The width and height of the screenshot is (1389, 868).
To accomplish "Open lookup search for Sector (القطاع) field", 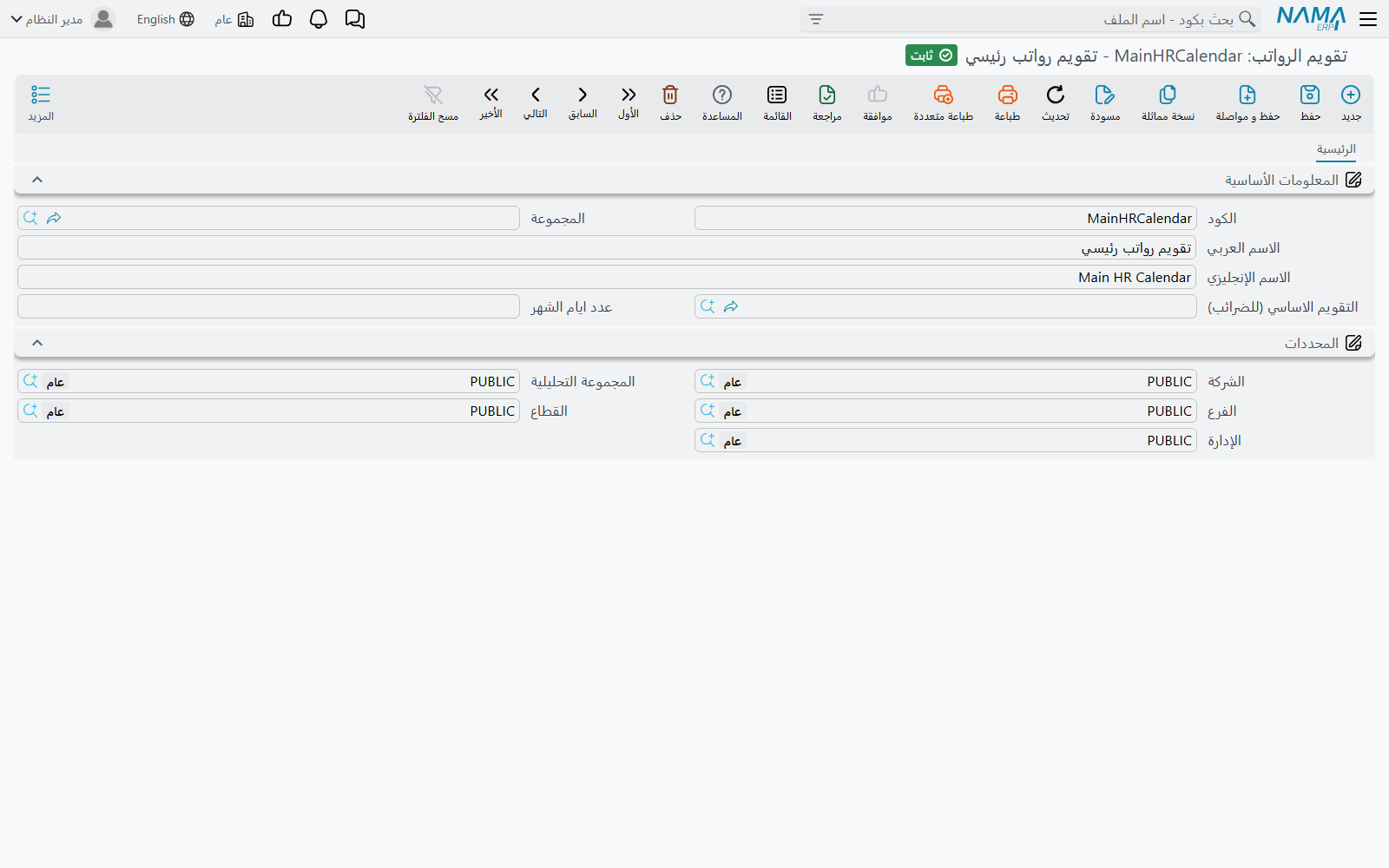I will 30,411.
